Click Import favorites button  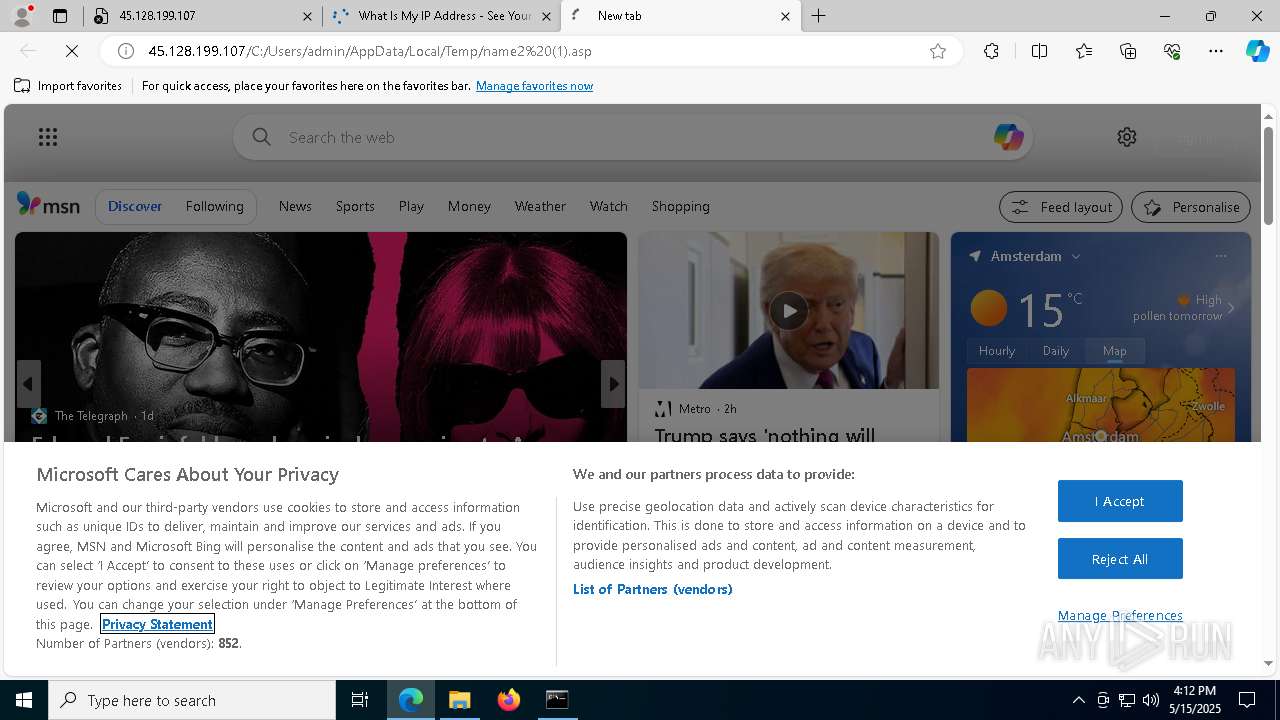(x=68, y=86)
